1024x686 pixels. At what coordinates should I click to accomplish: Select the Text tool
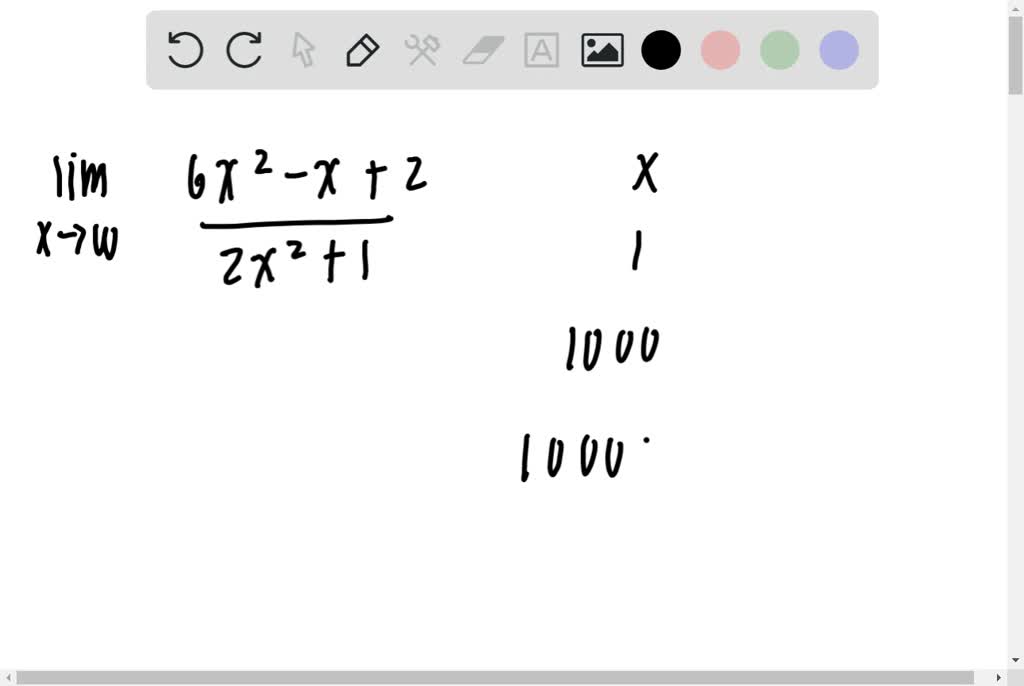click(x=541, y=49)
